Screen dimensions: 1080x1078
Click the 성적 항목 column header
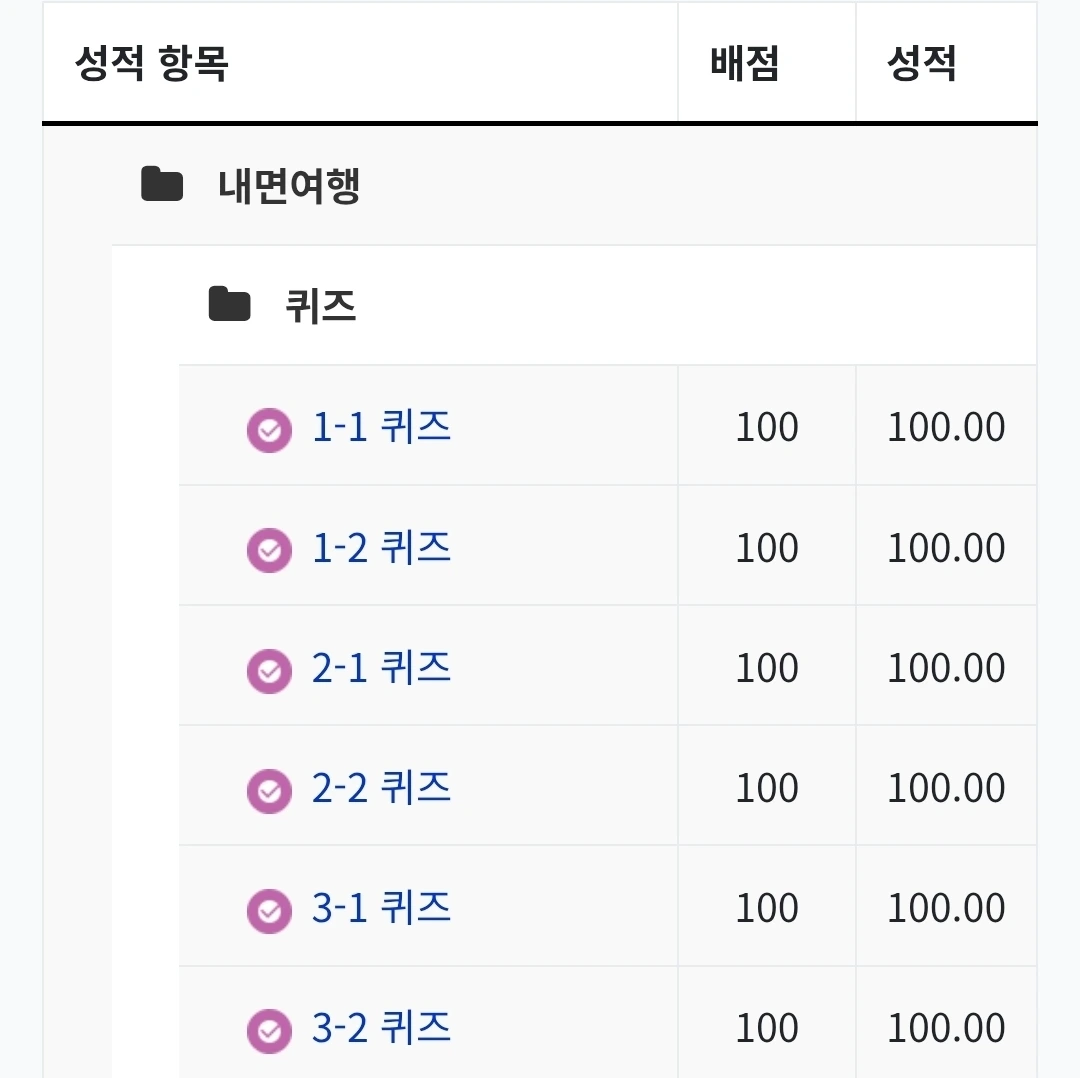152,64
